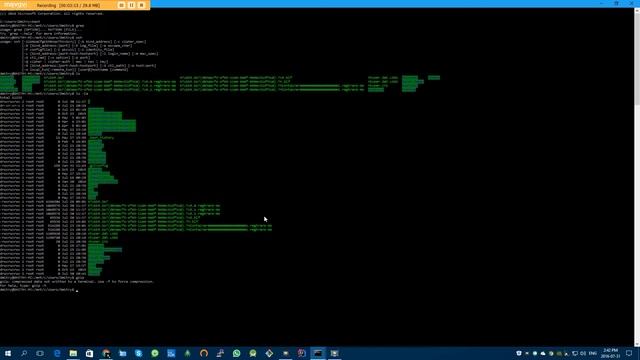
Task: Focus the active terminal taskbar button
Action: [318, 353]
